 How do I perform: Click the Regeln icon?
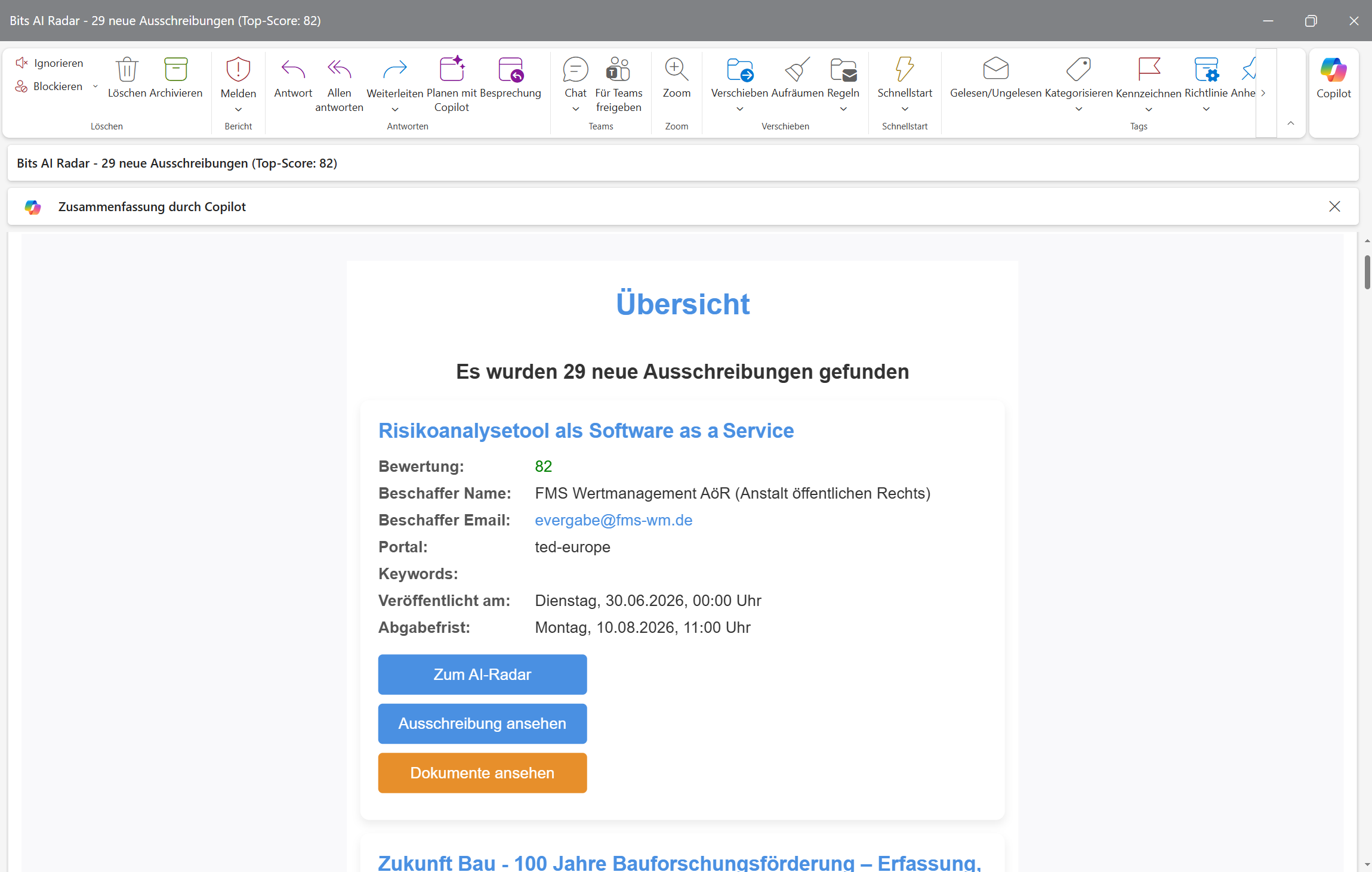(843, 70)
